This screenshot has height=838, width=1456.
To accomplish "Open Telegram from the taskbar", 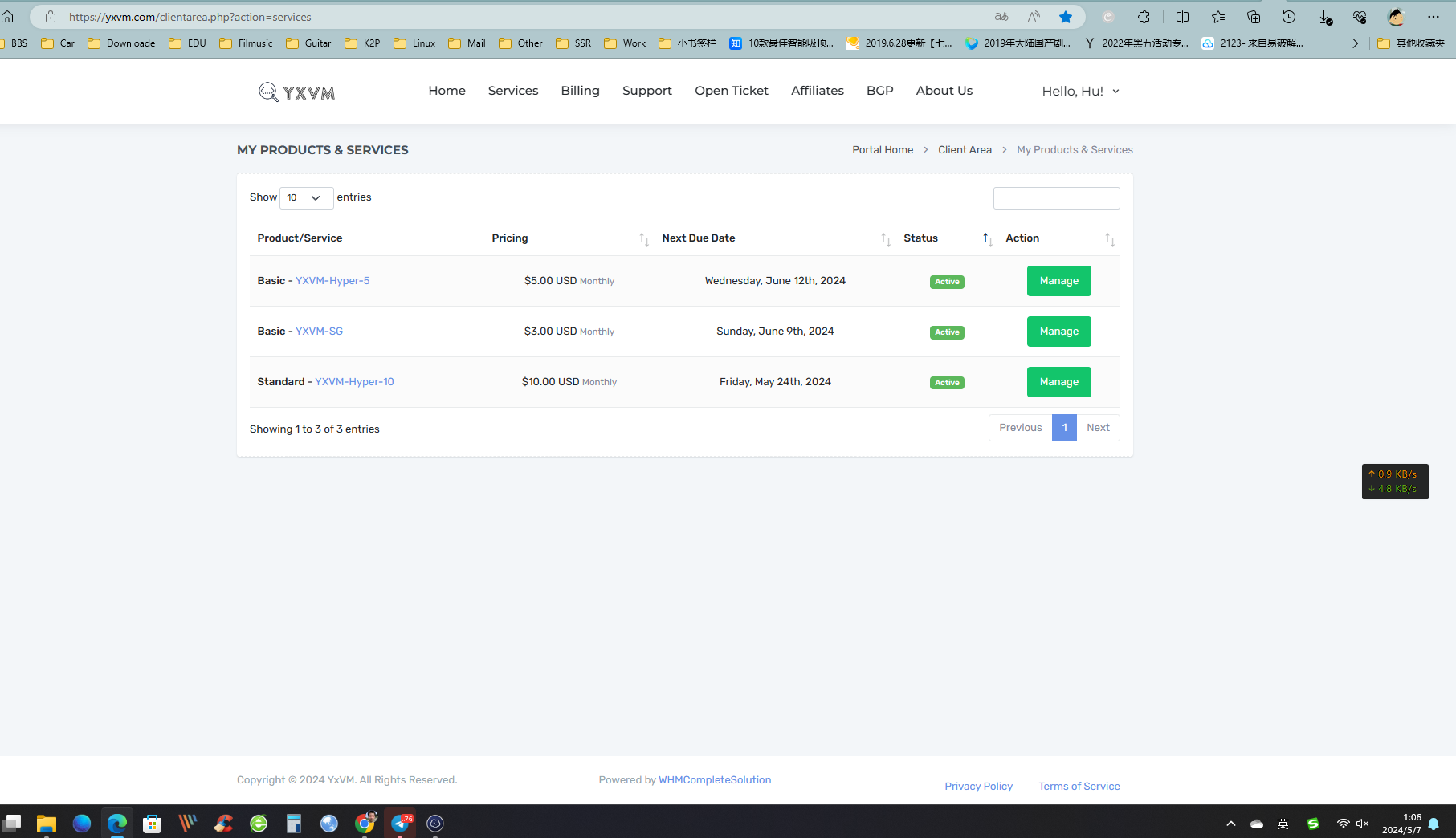I will (x=401, y=823).
